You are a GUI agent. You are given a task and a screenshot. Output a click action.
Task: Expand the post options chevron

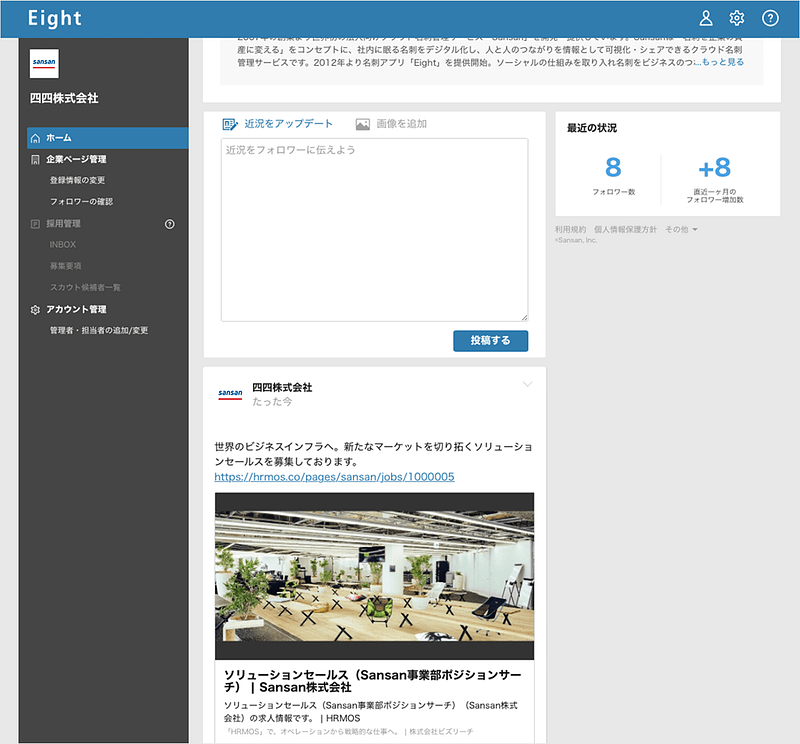coord(528,384)
